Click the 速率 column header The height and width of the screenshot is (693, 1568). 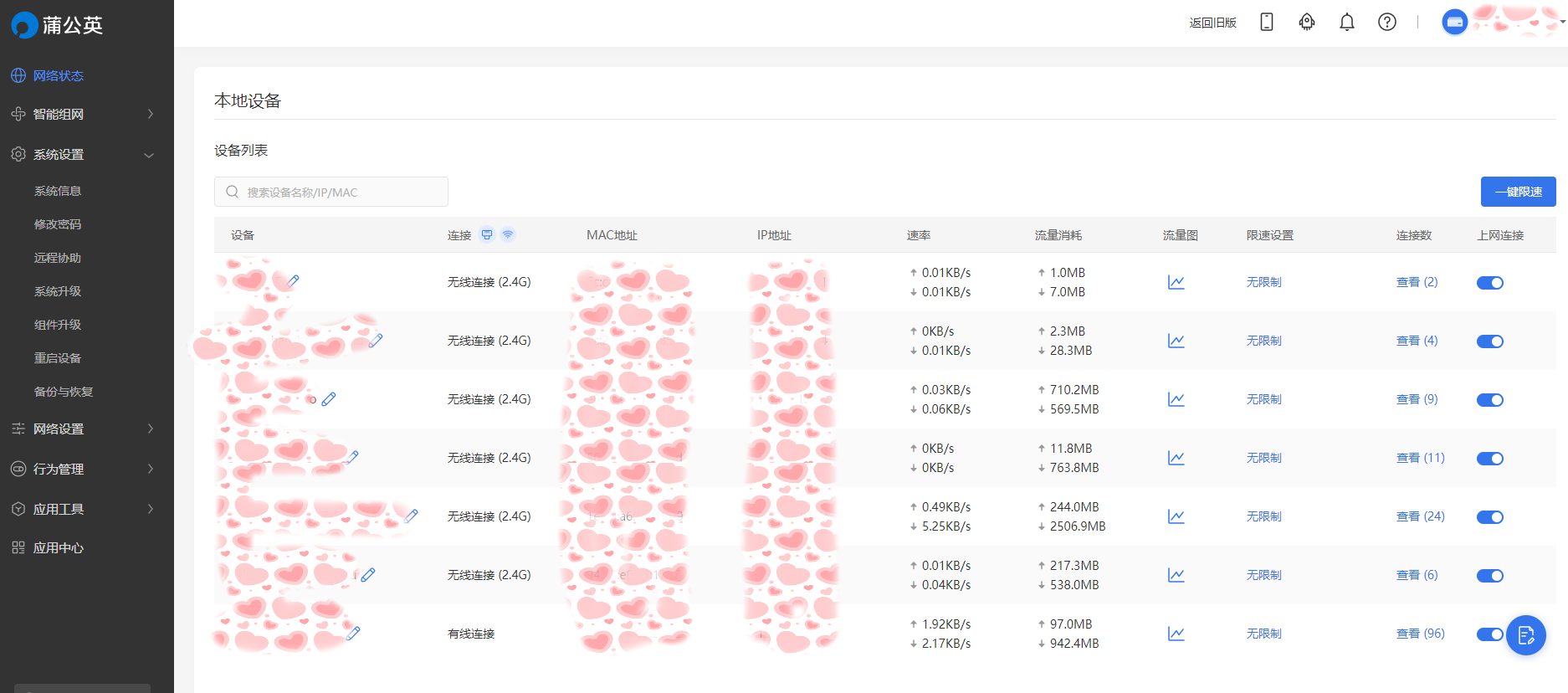pyautogui.click(x=919, y=235)
